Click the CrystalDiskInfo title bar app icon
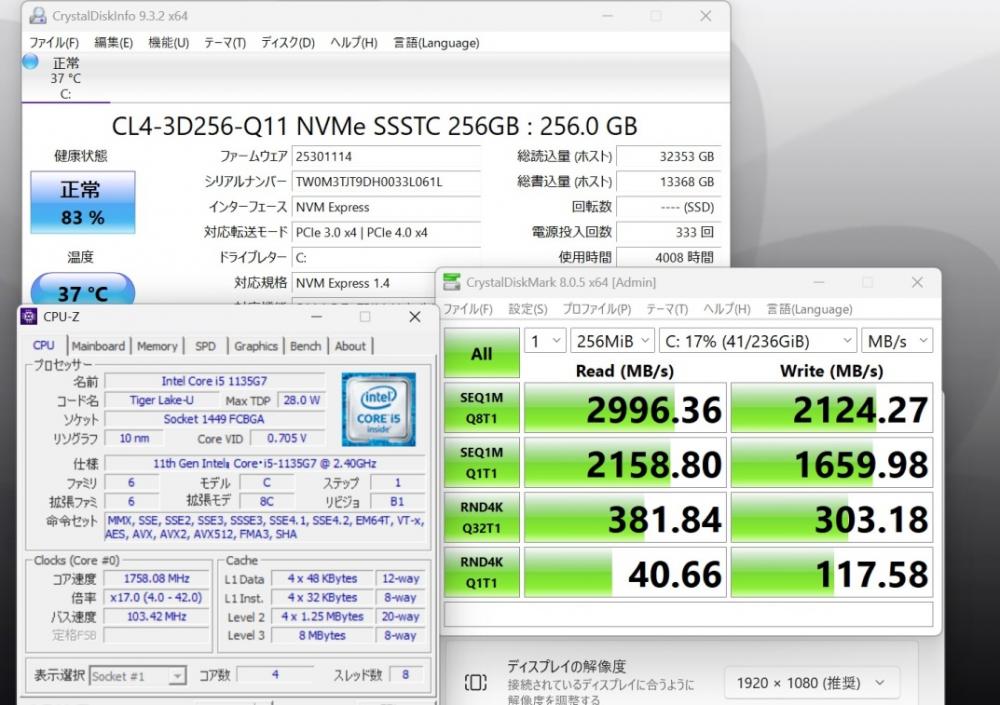Screen dimensions: 1000x705 point(38,15)
